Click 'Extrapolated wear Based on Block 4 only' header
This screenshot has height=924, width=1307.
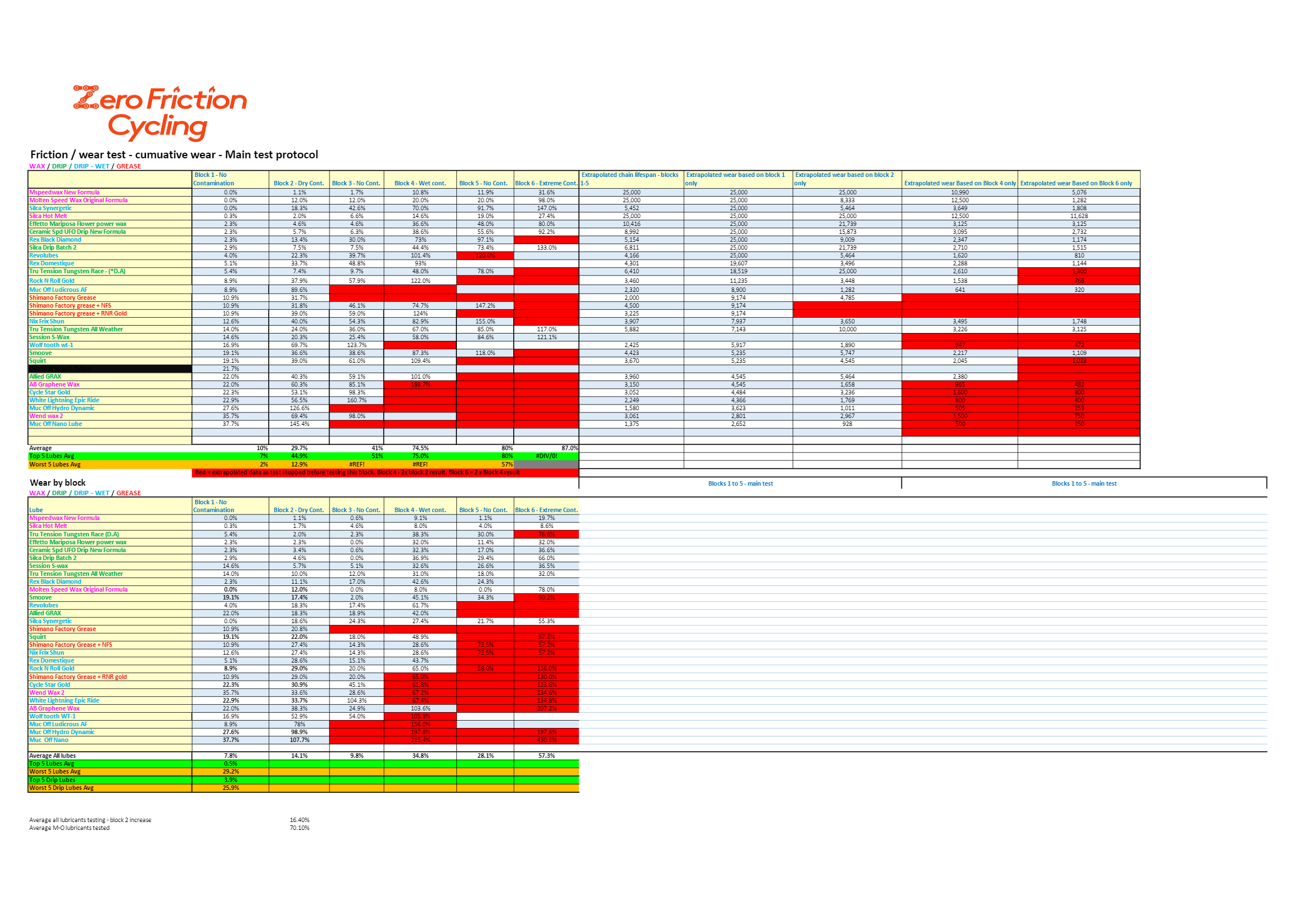[960, 183]
